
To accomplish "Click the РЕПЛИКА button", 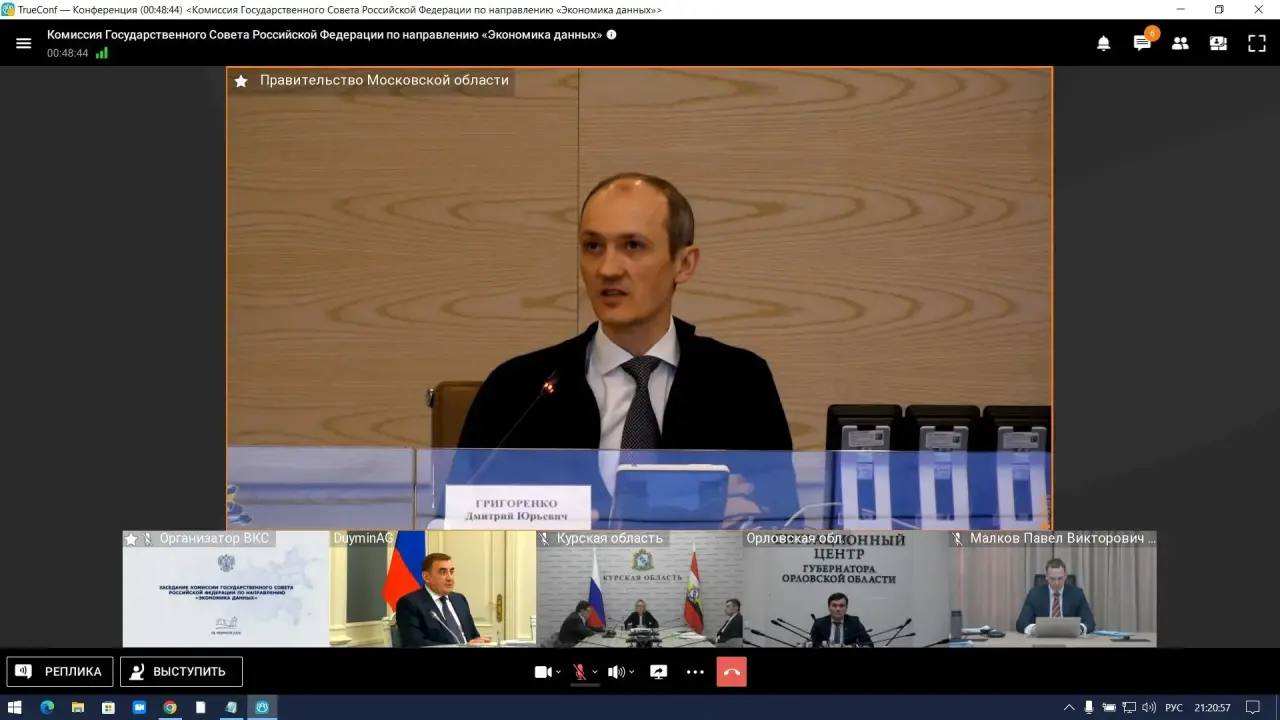I will click(60, 672).
